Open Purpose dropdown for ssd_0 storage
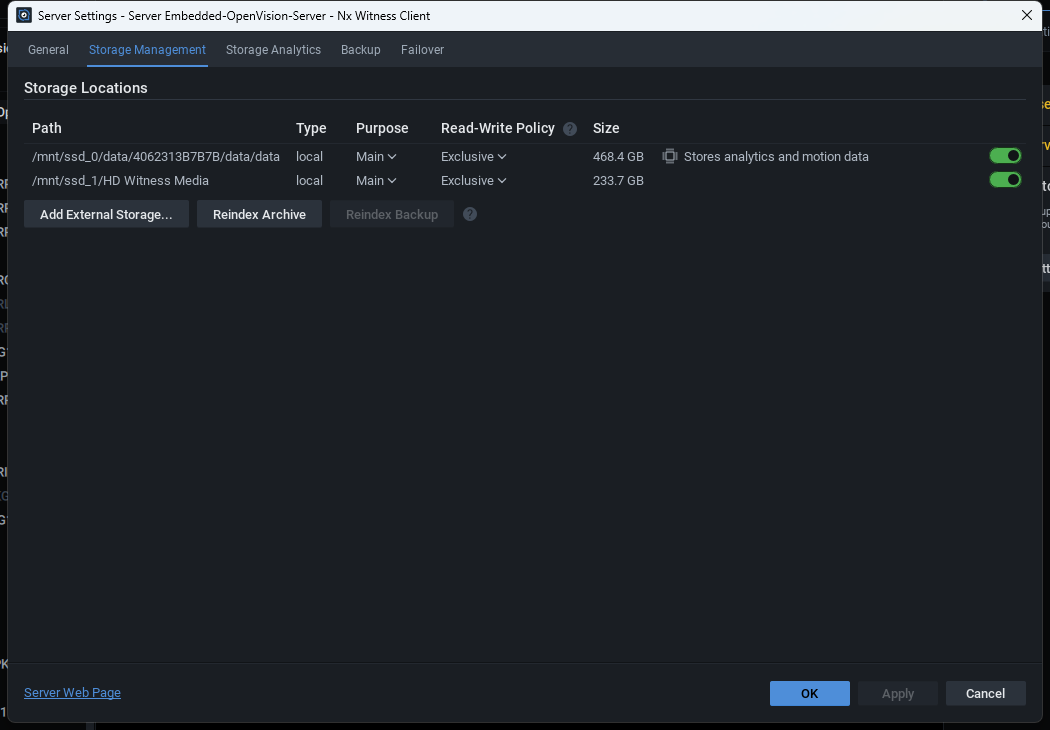This screenshot has height=730, width=1050. coord(376,157)
